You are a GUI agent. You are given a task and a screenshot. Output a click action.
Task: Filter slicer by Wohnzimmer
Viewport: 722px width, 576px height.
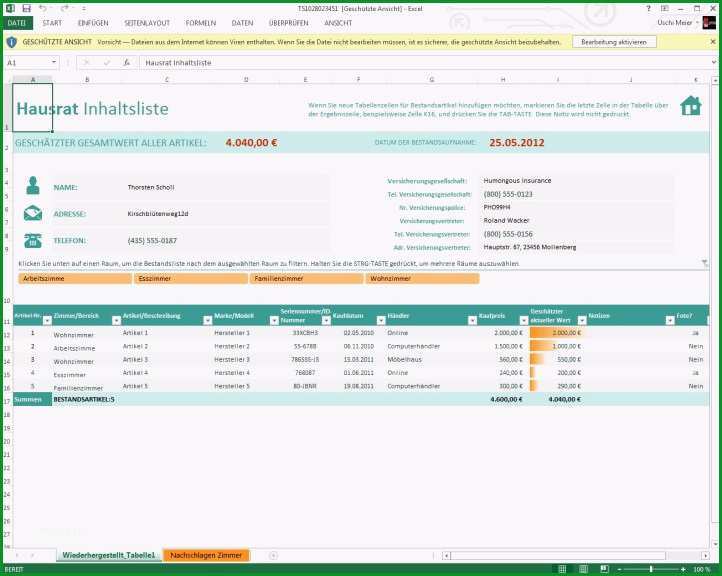pos(422,279)
